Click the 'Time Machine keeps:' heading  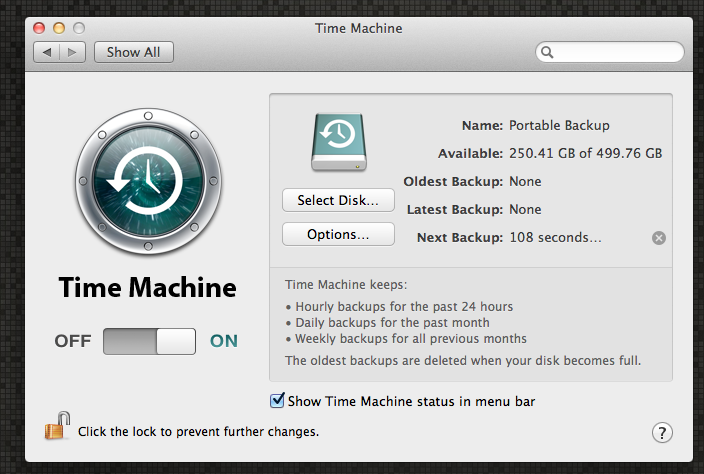tap(346, 285)
